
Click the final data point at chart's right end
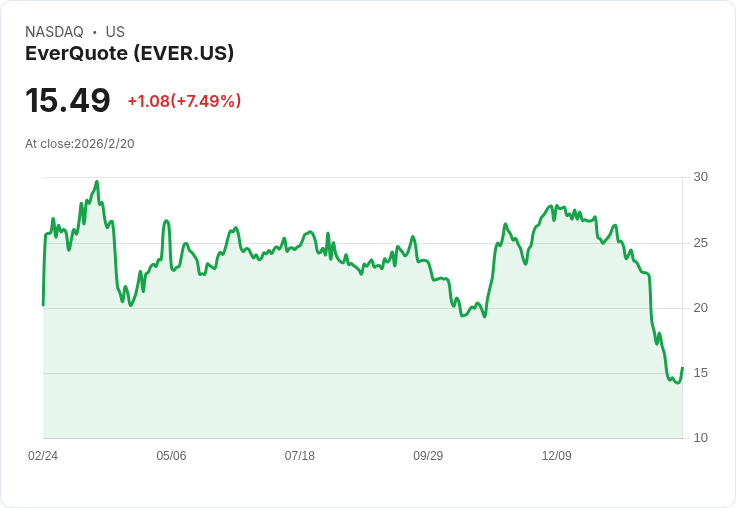tap(682, 368)
